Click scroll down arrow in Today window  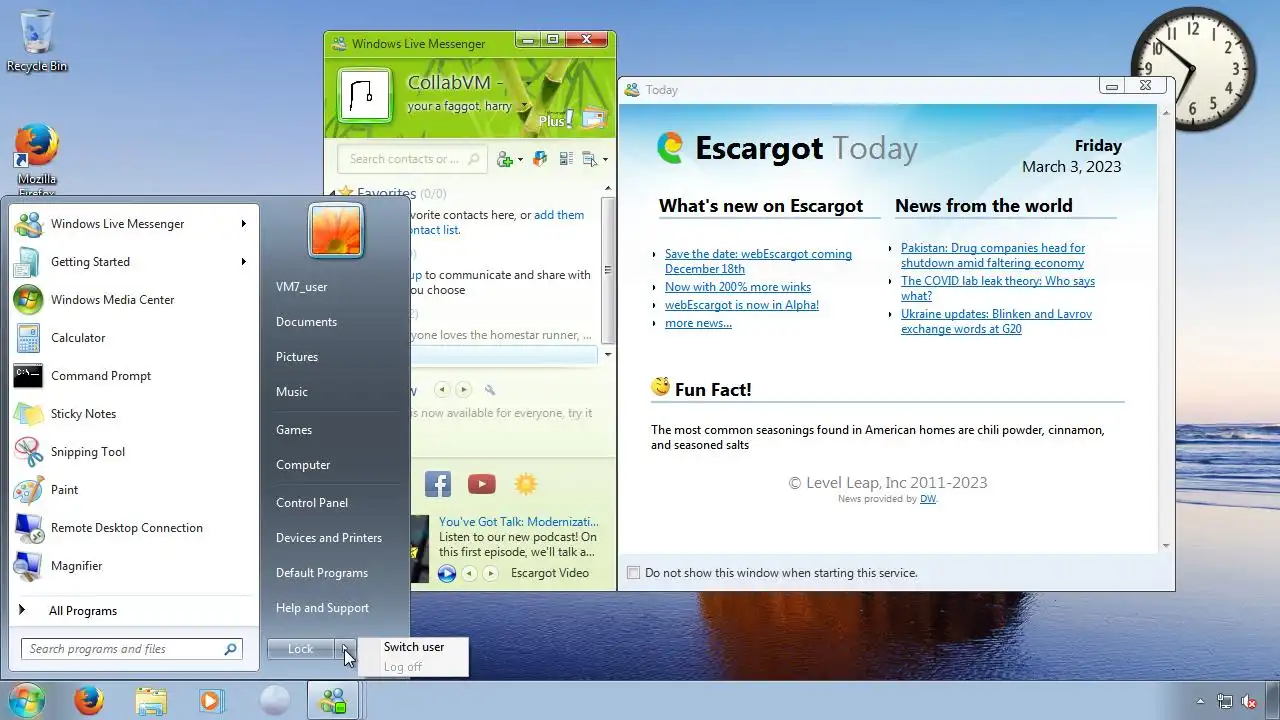pyautogui.click(x=1165, y=546)
